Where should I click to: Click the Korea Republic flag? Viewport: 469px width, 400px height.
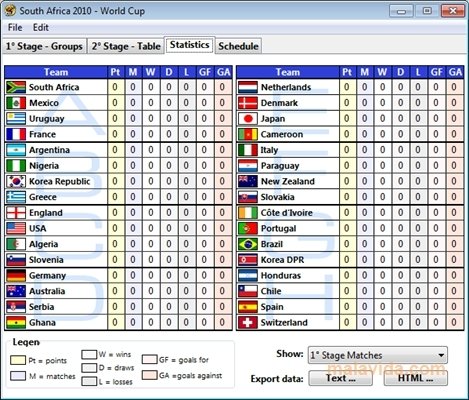coord(16,181)
